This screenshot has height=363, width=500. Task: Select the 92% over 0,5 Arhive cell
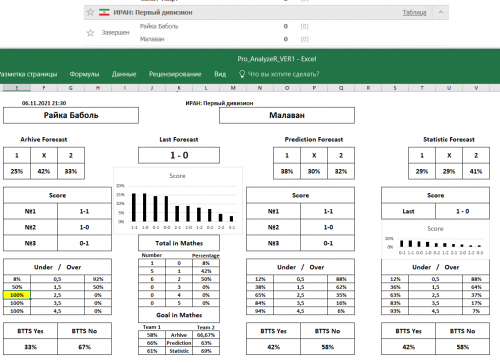pyautogui.click(x=98, y=279)
